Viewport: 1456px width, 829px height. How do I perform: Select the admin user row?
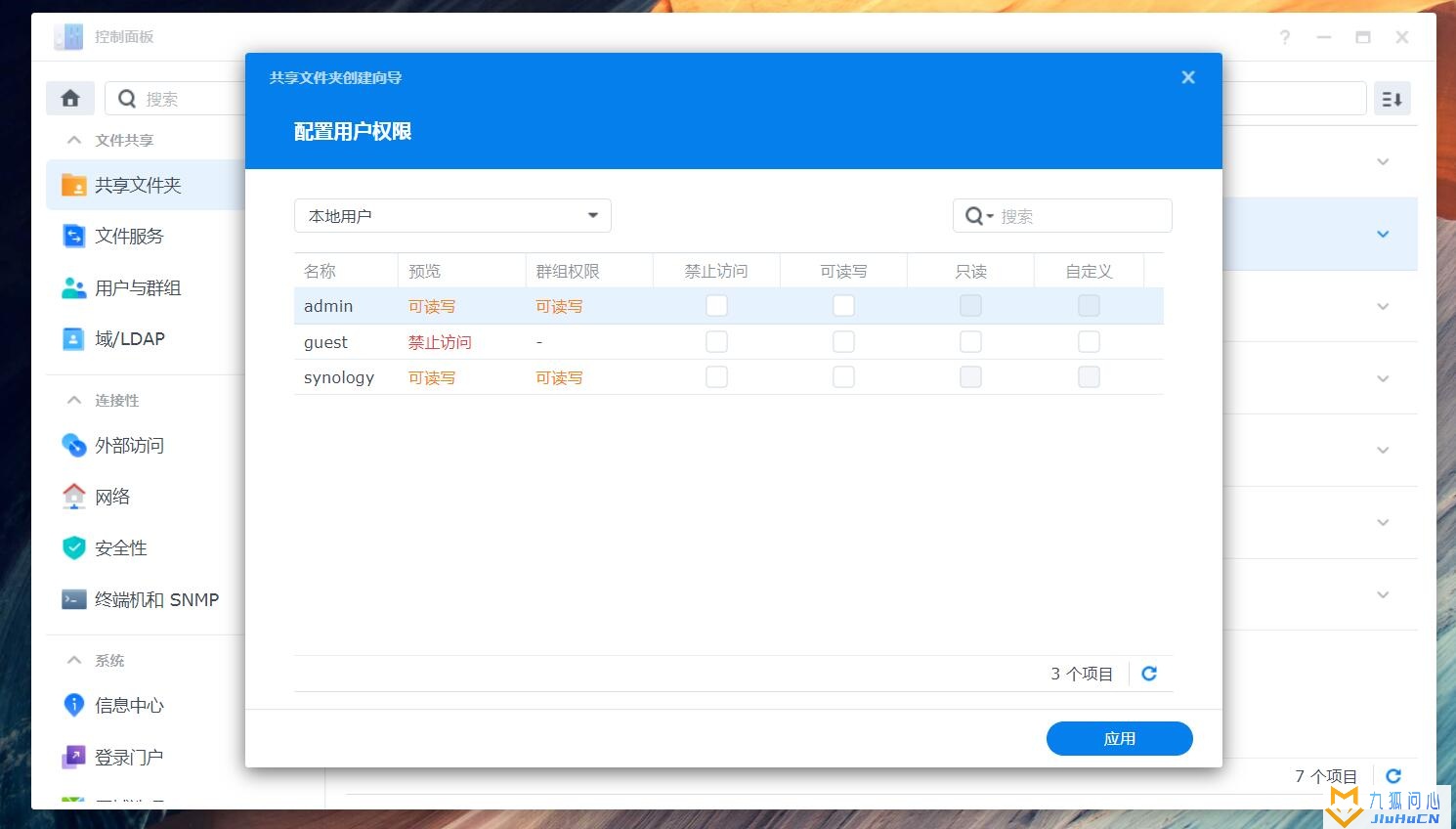point(728,306)
